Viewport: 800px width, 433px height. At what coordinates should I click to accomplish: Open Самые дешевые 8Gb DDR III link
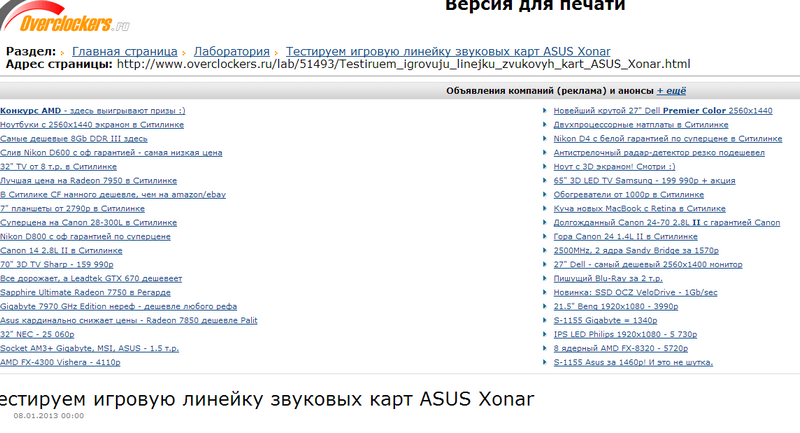73,139
